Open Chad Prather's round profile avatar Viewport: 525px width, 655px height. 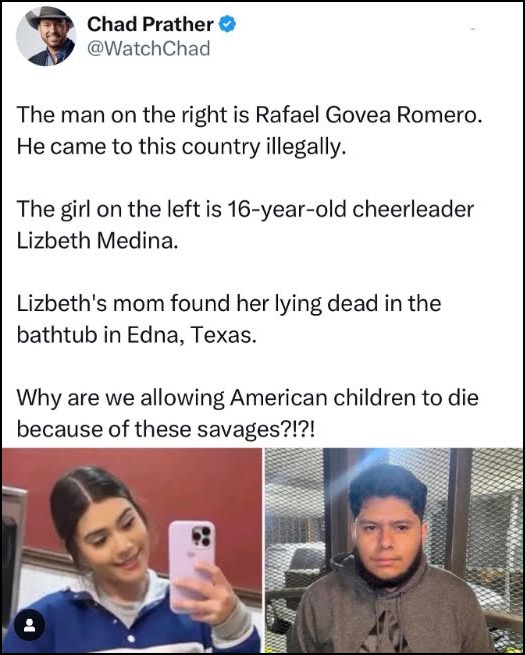[x=46, y=36]
